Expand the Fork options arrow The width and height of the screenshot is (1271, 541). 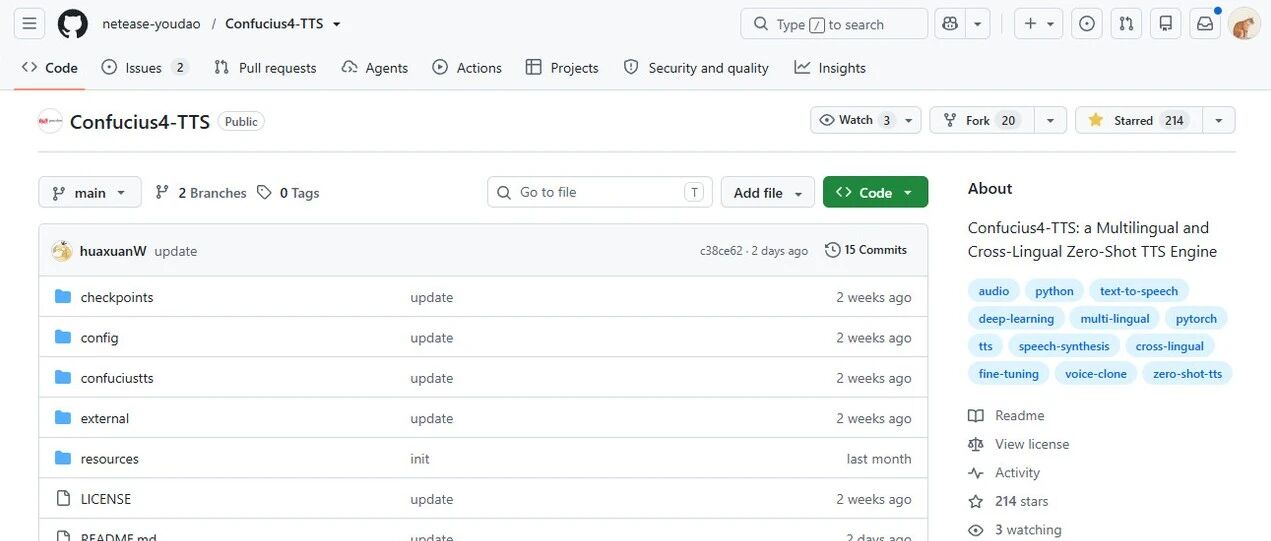click(x=1050, y=120)
